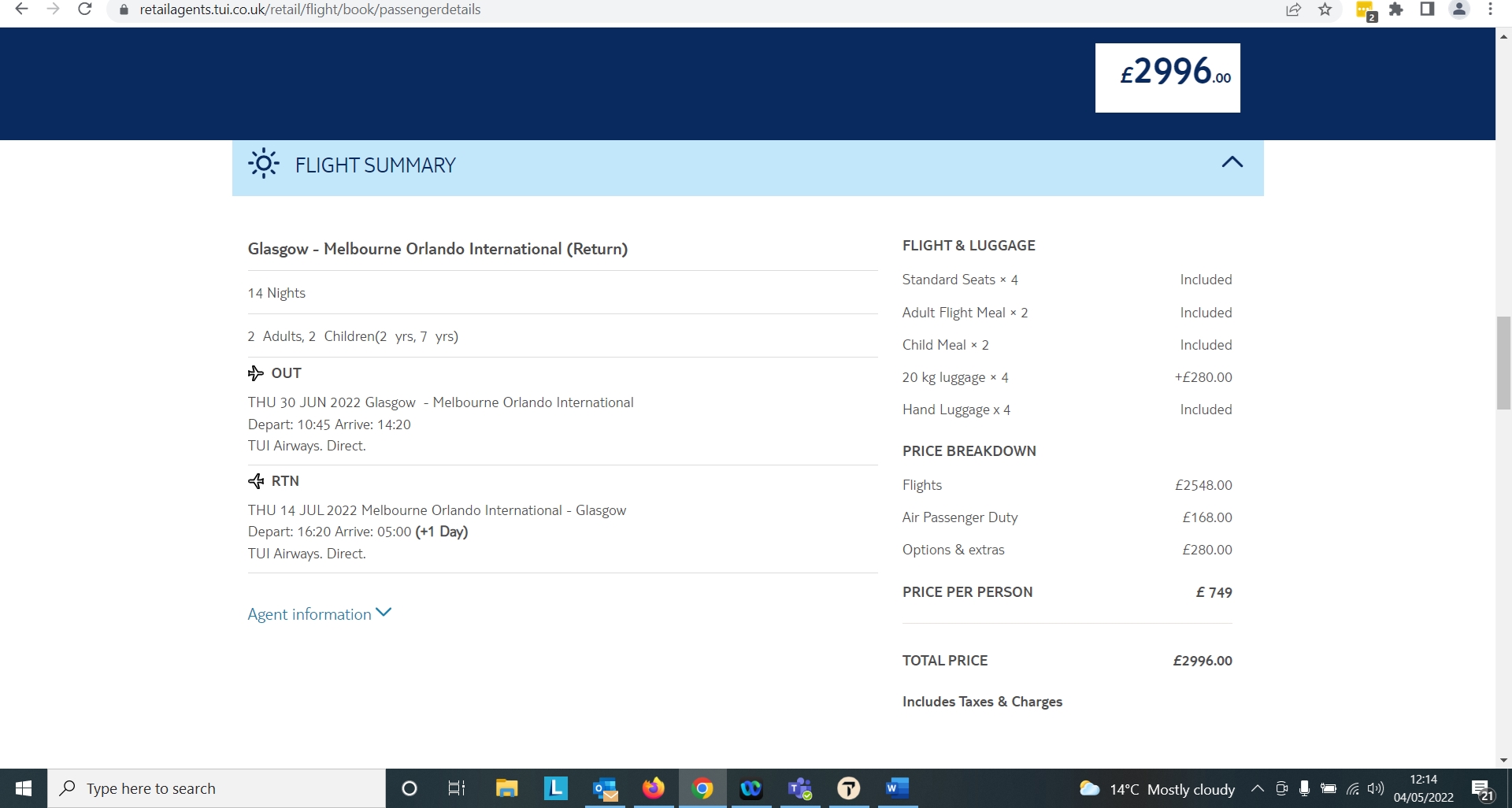Screen dimensions: 1512x808
Task: Click the return '(+1 Day)' arrival note
Action: (x=442, y=532)
